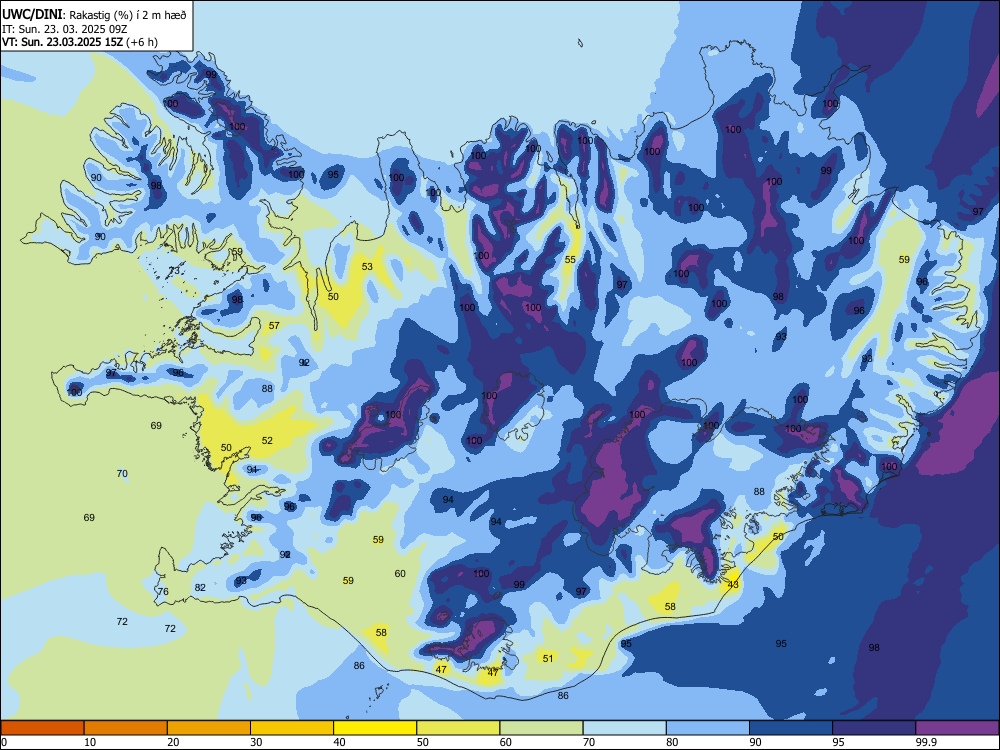Image resolution: width=1000 pixels, height=750 pixels.
Task: Click the dark blue 90–95 legend swatch
Action: point(791,728)
